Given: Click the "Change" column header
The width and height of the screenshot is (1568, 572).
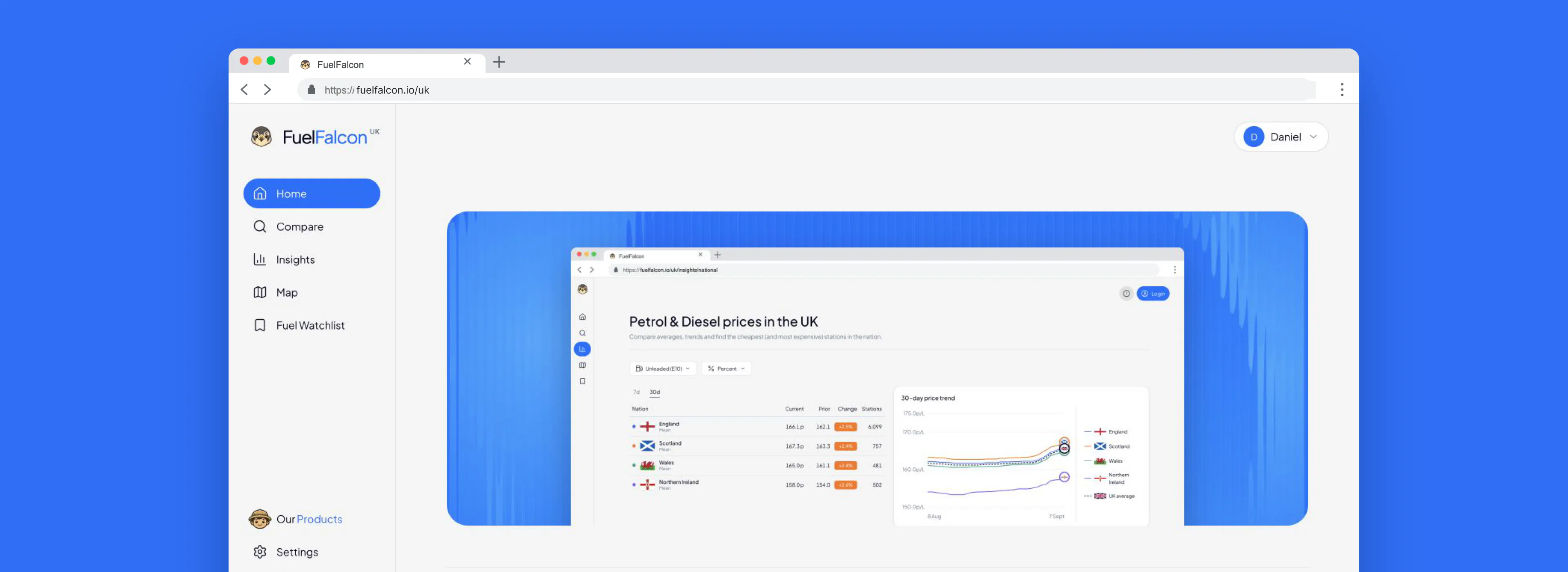Looking at the screenshot, I should tap(847, 409).
